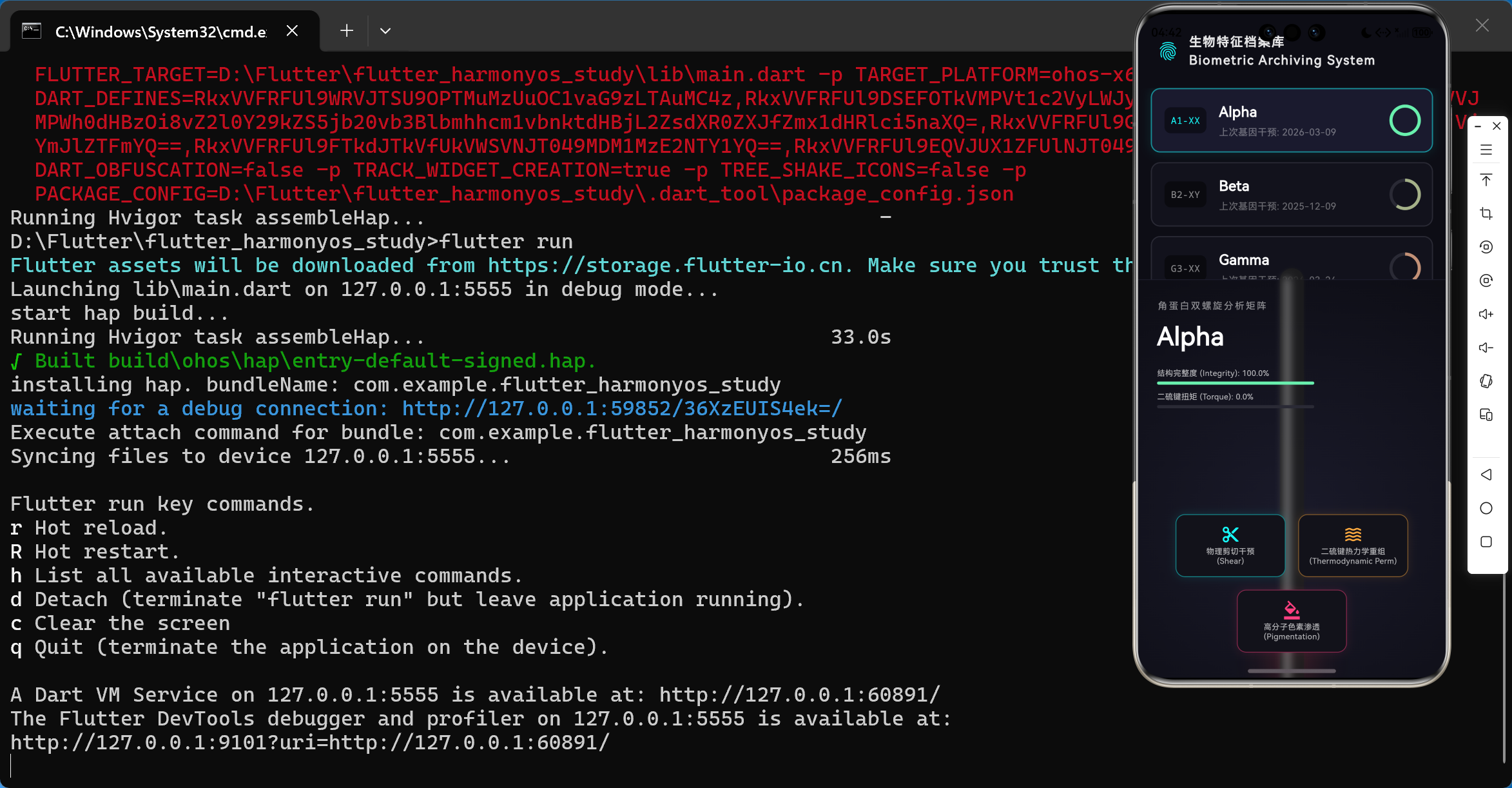This screenshot has height=788, width=1512.
Task: Open terminal profile dropdown chevron
Action: coord(385,31)
